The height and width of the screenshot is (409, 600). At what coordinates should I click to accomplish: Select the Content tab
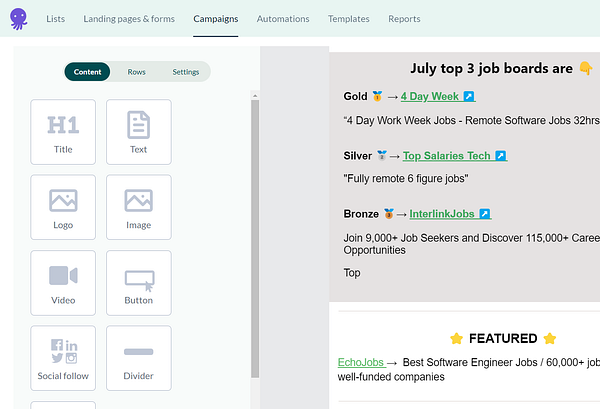point(87,72)
